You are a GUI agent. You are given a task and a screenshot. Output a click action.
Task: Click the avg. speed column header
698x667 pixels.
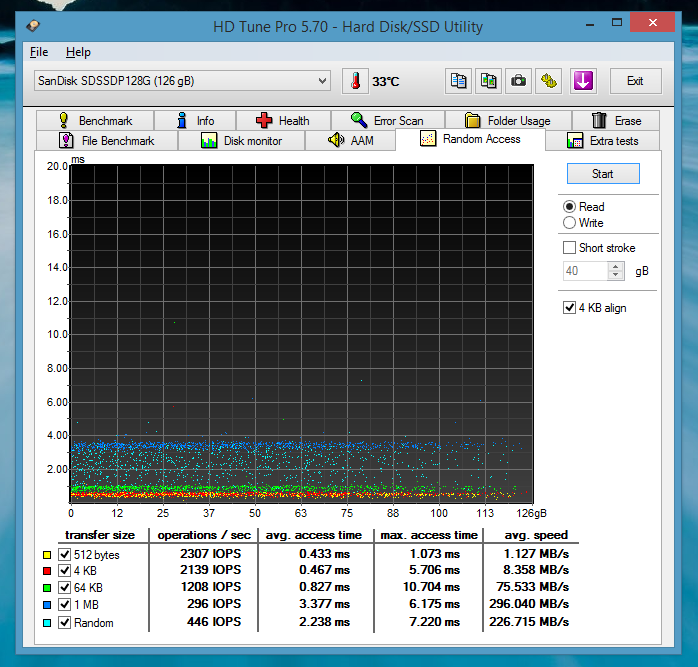click(x=536, y=535)
